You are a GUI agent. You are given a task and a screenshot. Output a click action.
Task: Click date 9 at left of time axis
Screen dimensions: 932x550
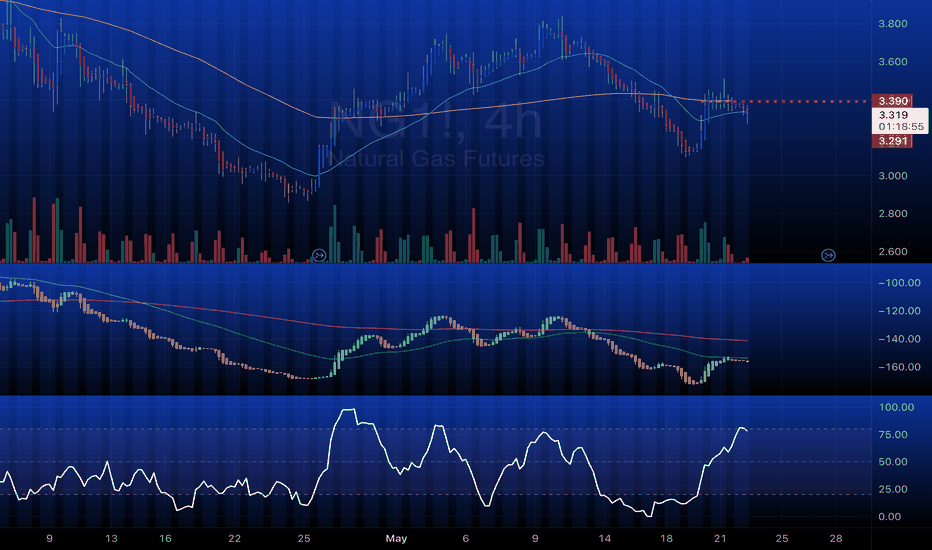[x=49, y=539]
